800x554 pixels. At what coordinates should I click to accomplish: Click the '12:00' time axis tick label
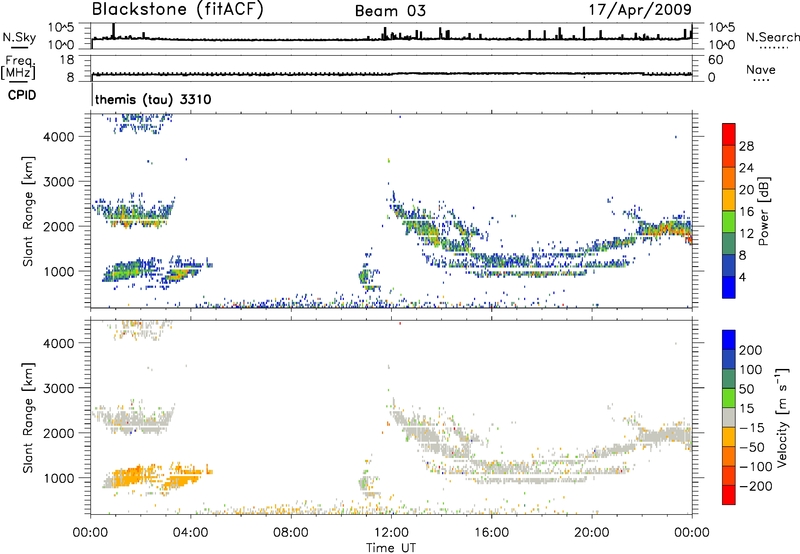[x=391, y=533]
